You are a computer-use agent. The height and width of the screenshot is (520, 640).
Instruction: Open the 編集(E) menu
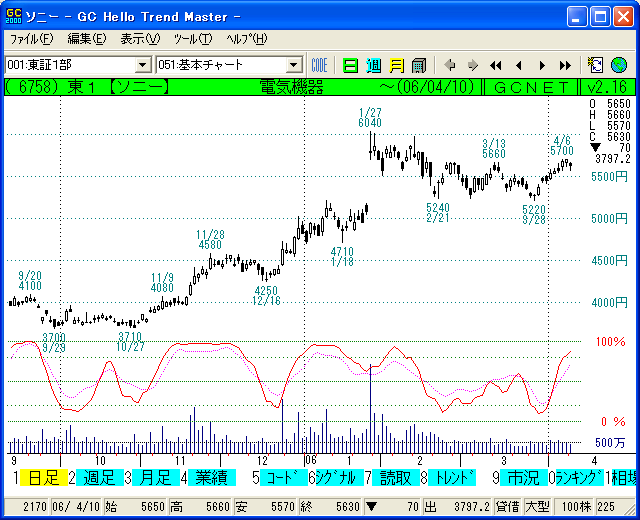[87, 39]
